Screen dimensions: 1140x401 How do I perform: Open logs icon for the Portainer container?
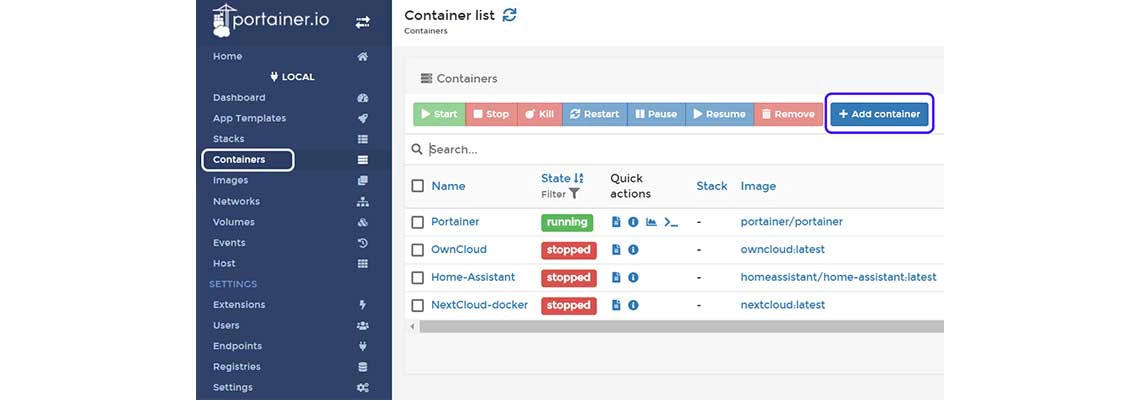tap(616, 222)
